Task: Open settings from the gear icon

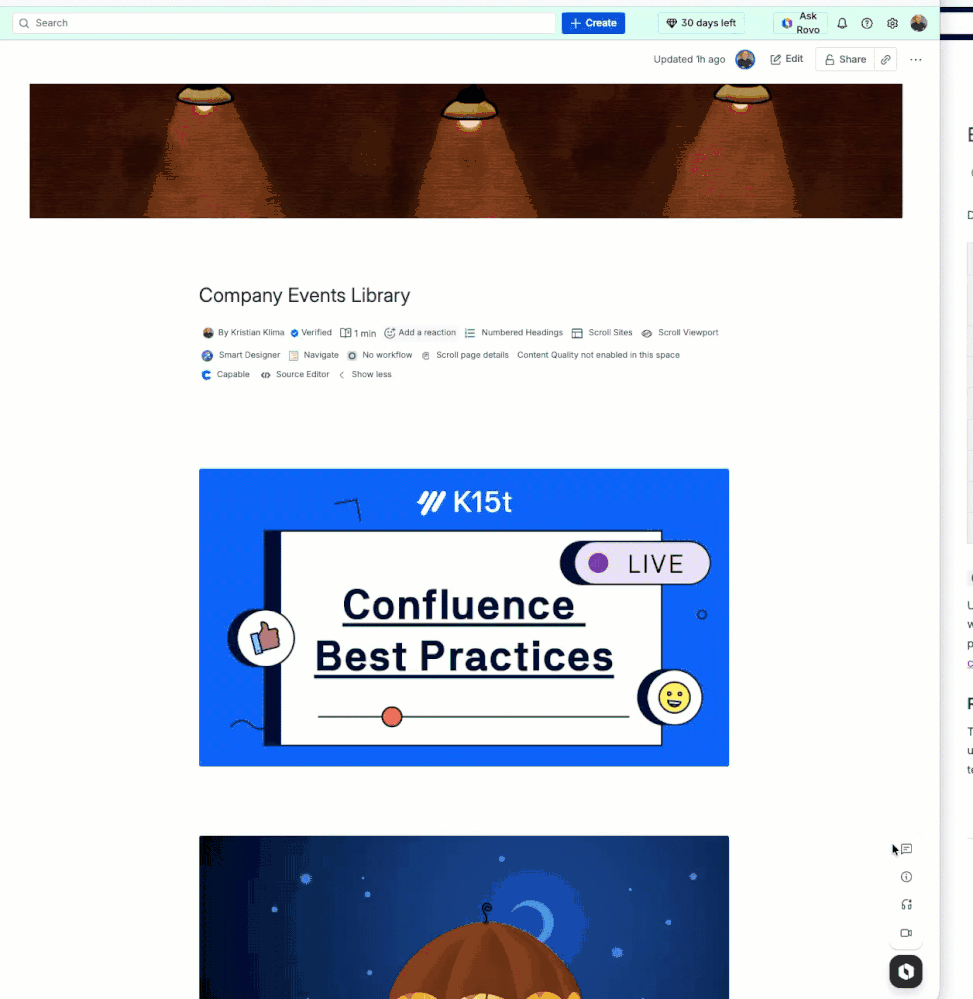Action: (x=892, y=22)
